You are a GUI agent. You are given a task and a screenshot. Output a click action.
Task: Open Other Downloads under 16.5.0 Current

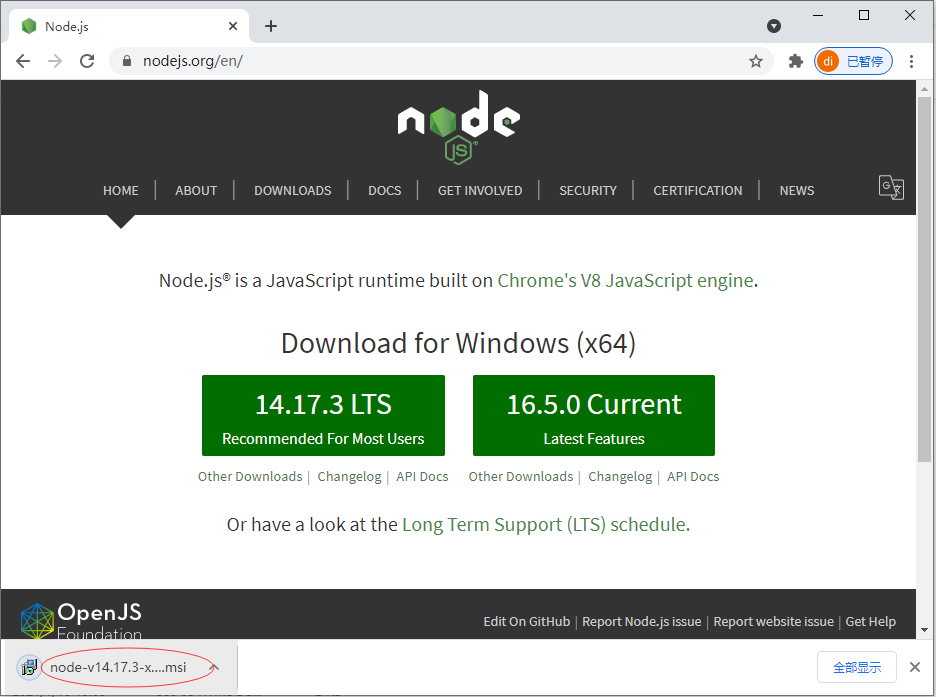(x=521, y=477)
